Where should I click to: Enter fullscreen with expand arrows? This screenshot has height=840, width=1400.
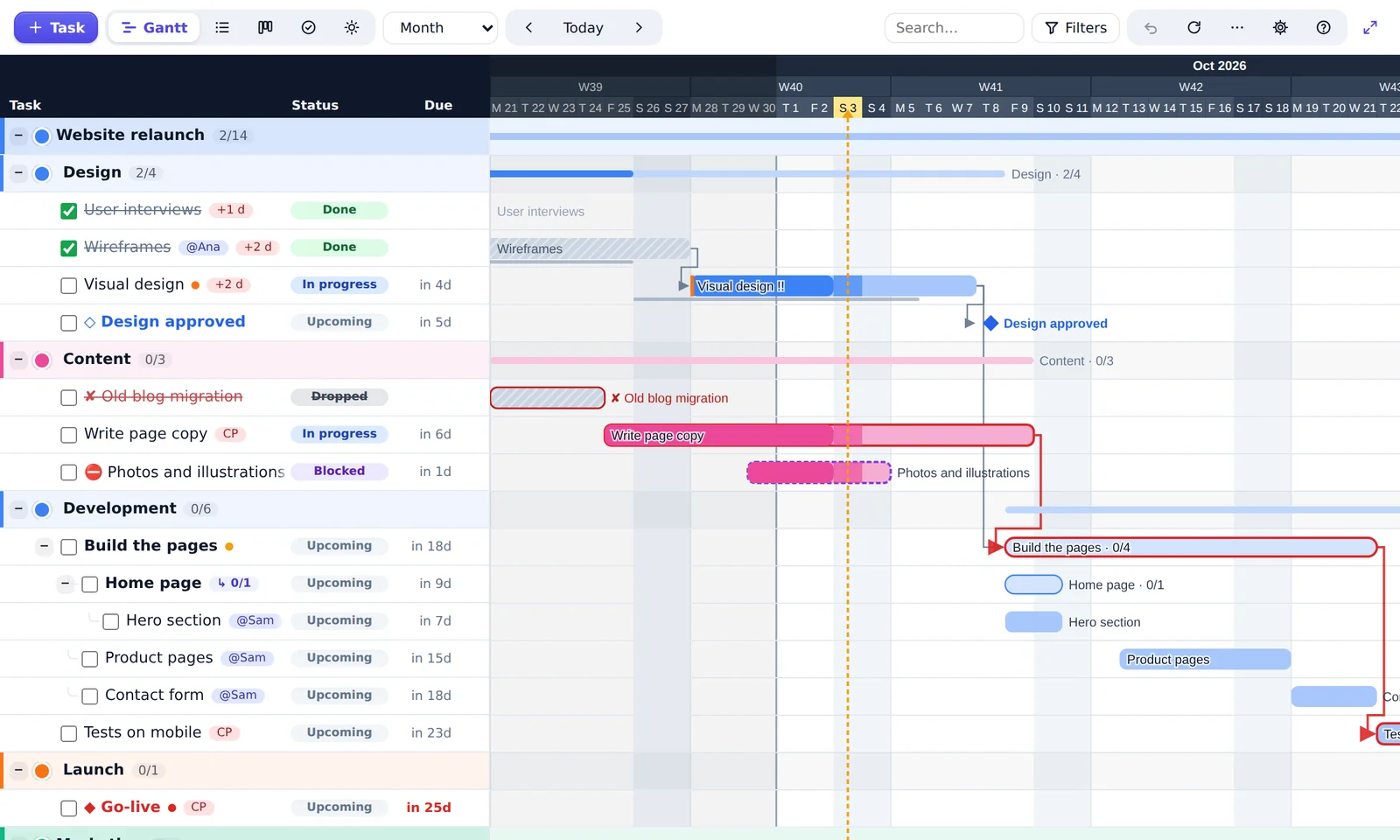[x=1370, y=28]
